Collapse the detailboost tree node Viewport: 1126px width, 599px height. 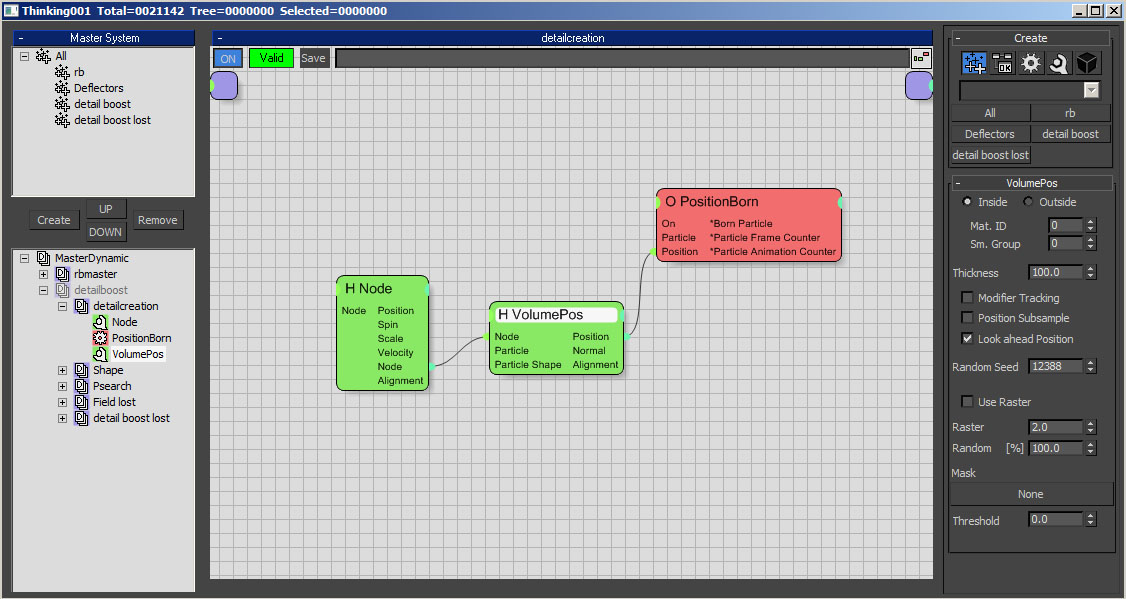pos(43,290)
